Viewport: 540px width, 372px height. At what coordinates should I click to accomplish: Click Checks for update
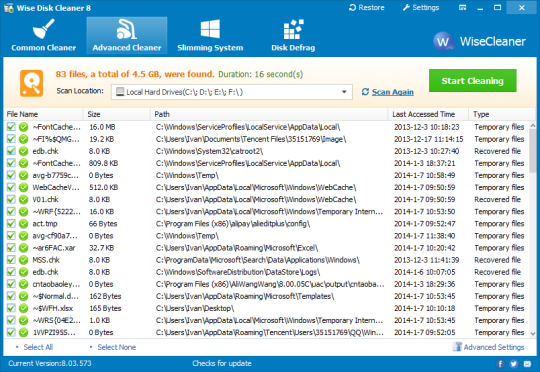[x=222, y=363]
